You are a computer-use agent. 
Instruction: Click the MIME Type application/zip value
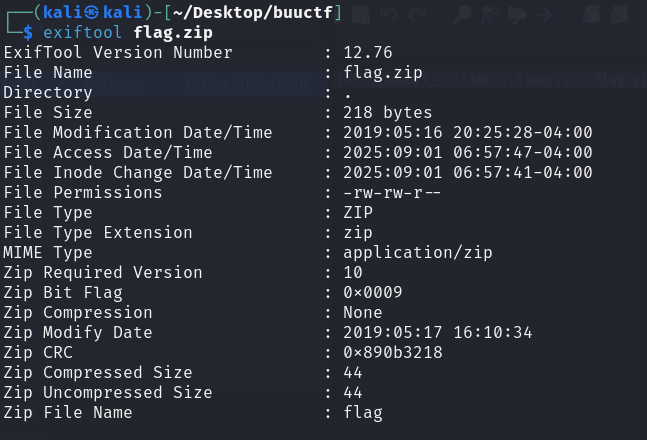[x=418, y=253]
